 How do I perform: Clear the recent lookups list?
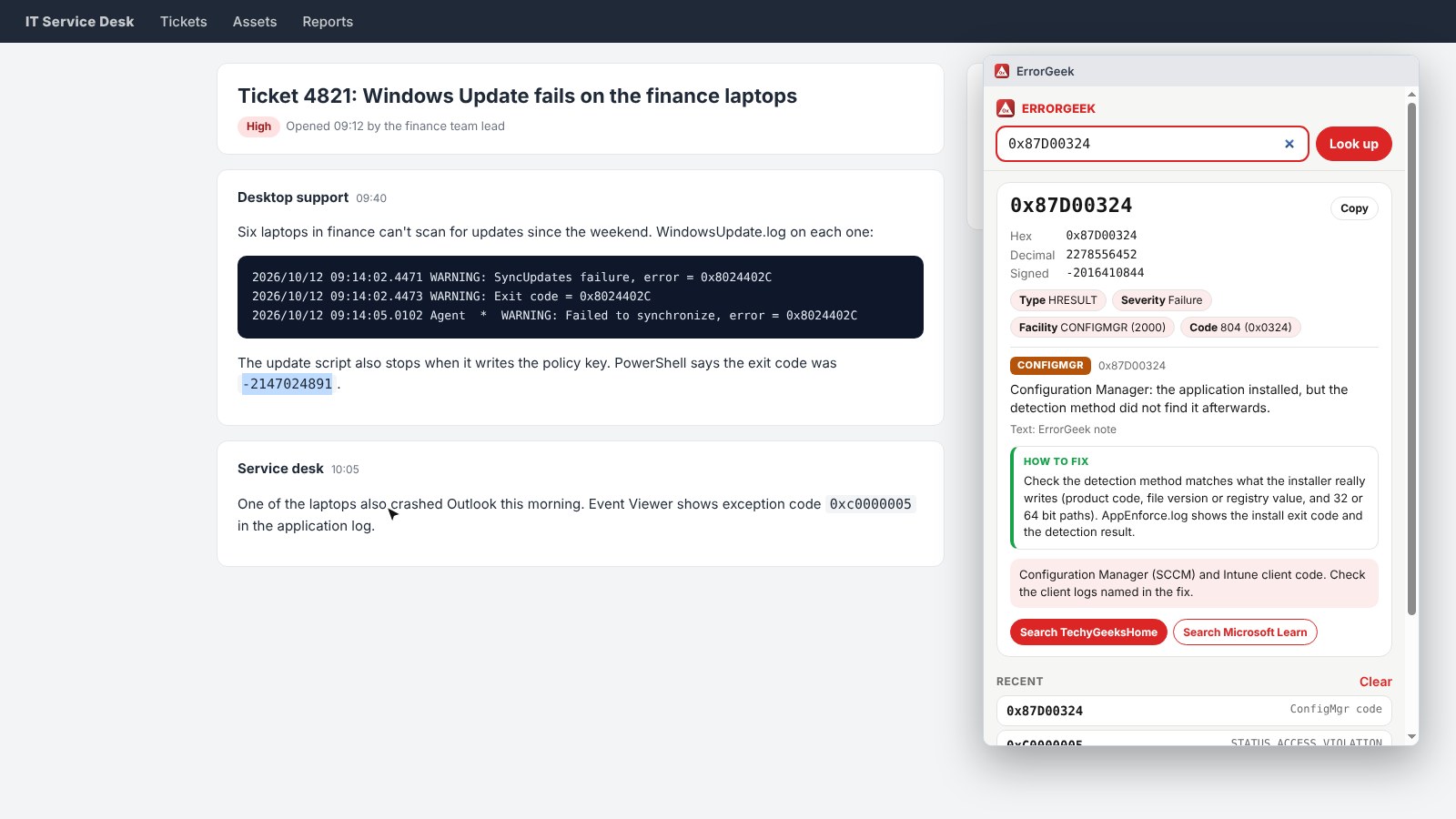click(x=1375, y=682)
